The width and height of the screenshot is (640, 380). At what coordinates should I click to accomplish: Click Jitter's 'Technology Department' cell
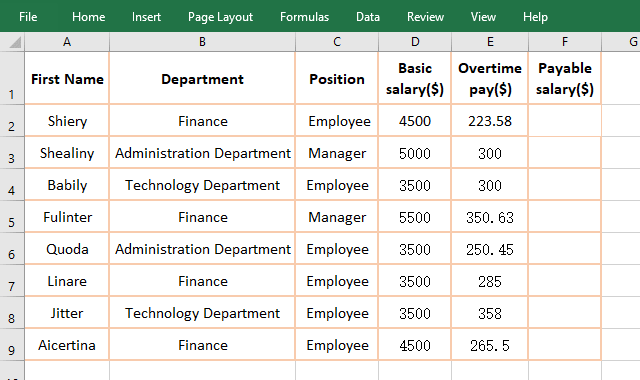click(202, 313)
